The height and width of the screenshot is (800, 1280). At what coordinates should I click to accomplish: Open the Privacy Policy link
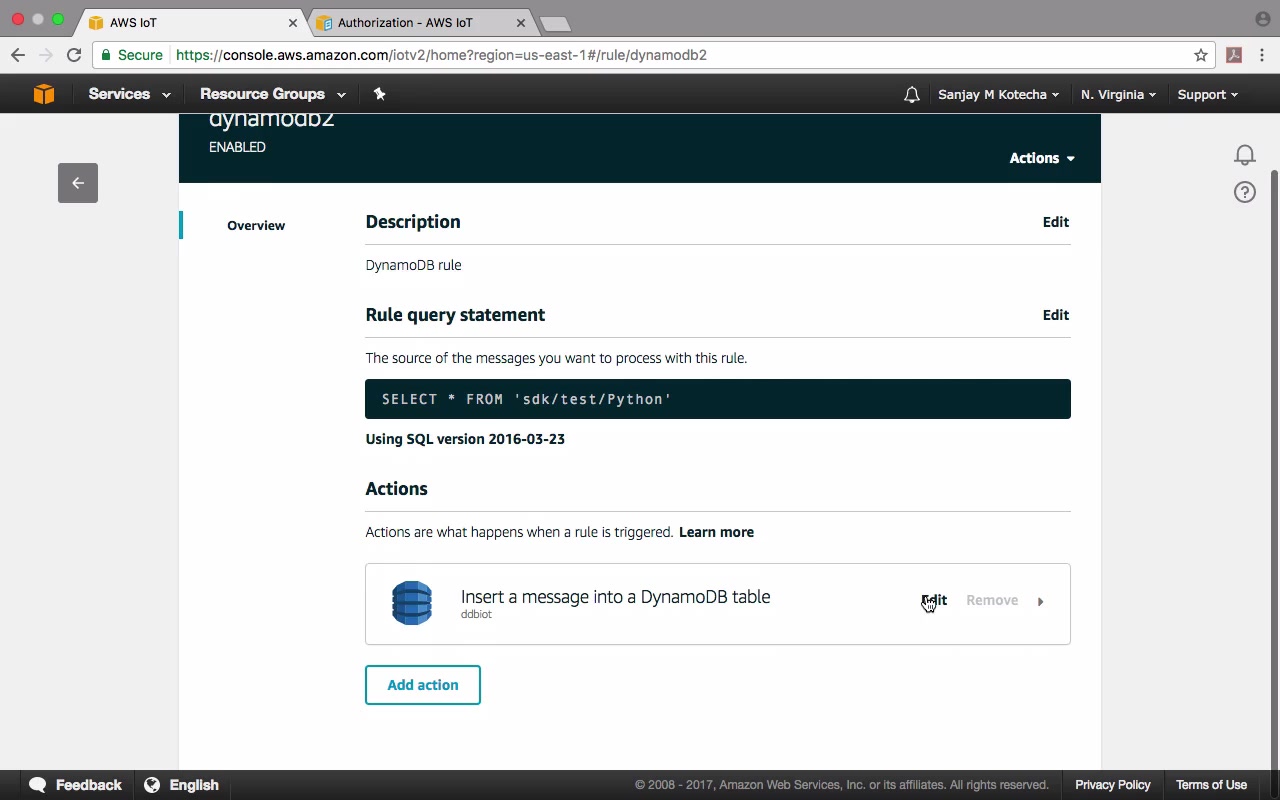click(1113, 785)
